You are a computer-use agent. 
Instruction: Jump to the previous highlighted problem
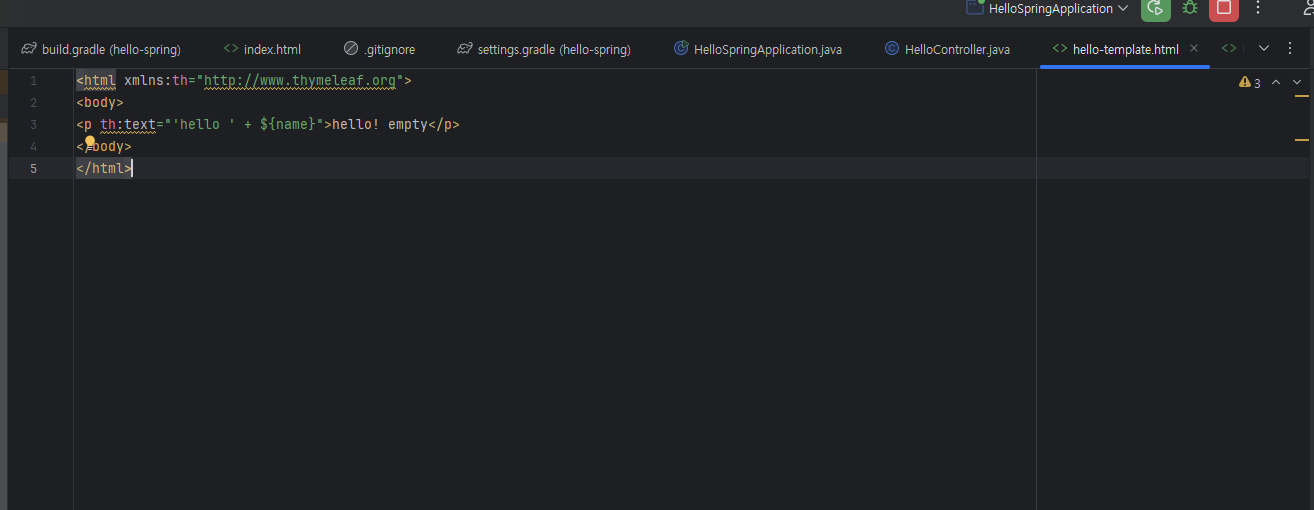point(1276,83)
